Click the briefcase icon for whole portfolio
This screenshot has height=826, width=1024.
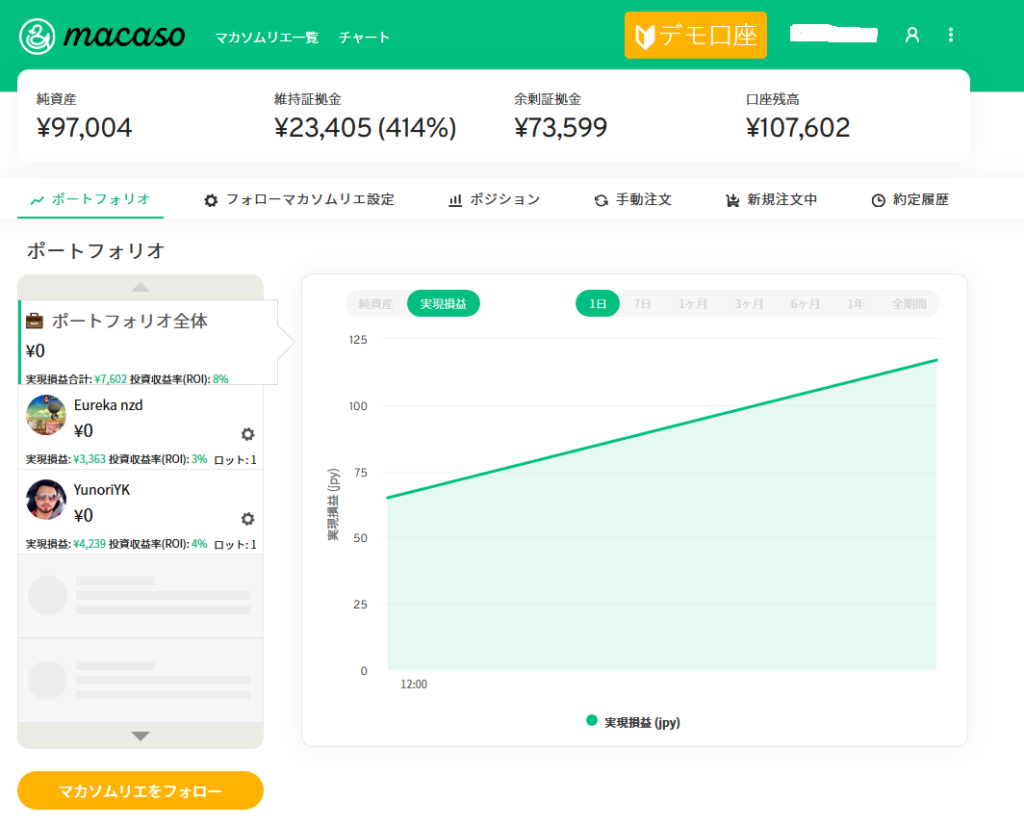(x=35, y=321)
